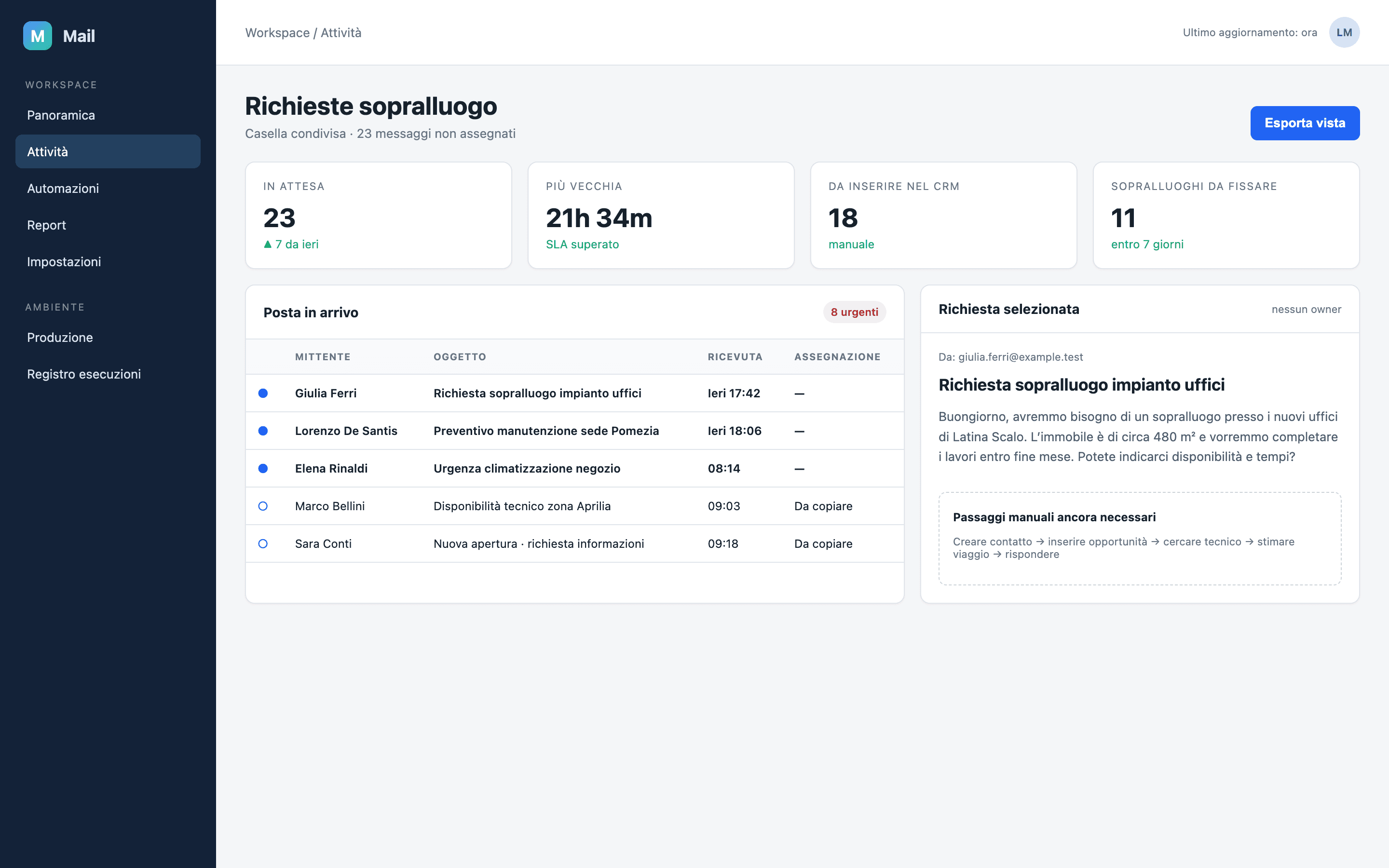
Task: Select sender Giulia Ferri
Action: [326, 393]
